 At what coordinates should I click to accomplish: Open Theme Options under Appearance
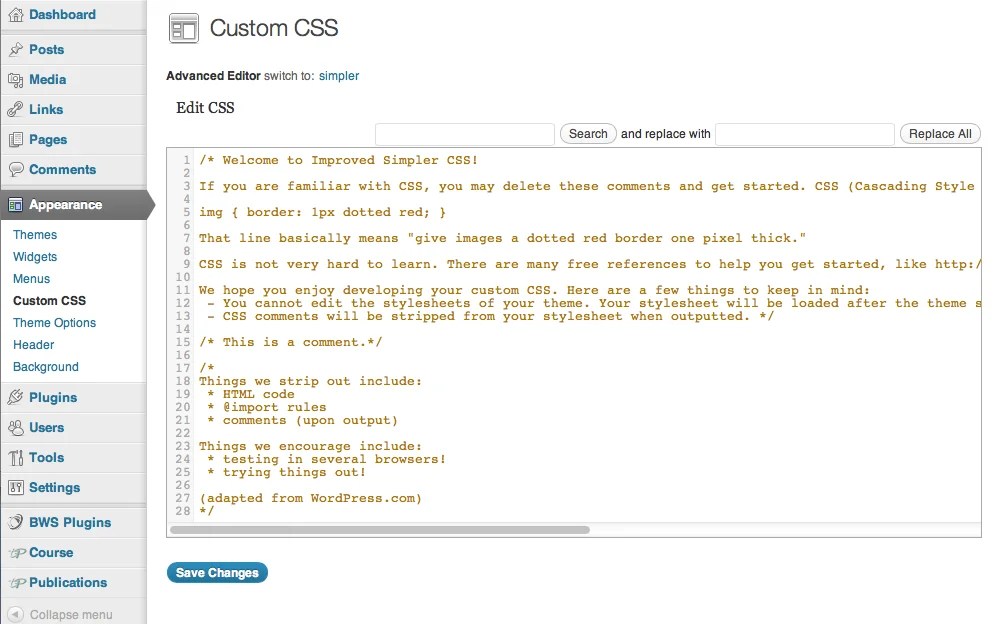click(54, 323)
